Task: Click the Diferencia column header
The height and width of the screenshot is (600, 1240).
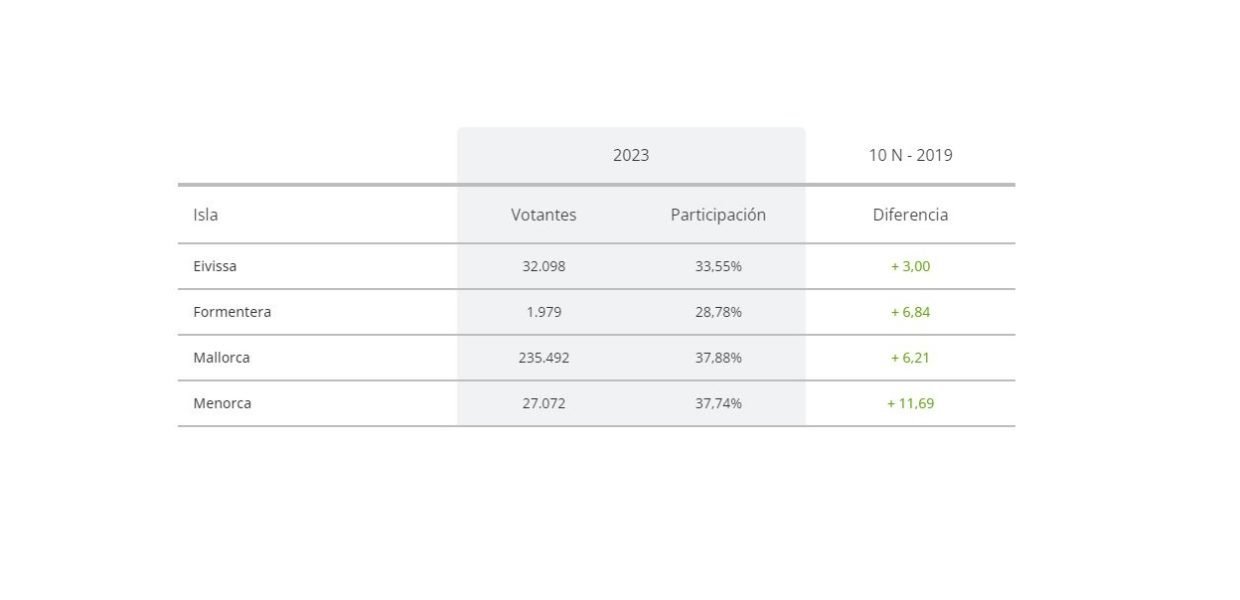Action: (x=910, y=214)
